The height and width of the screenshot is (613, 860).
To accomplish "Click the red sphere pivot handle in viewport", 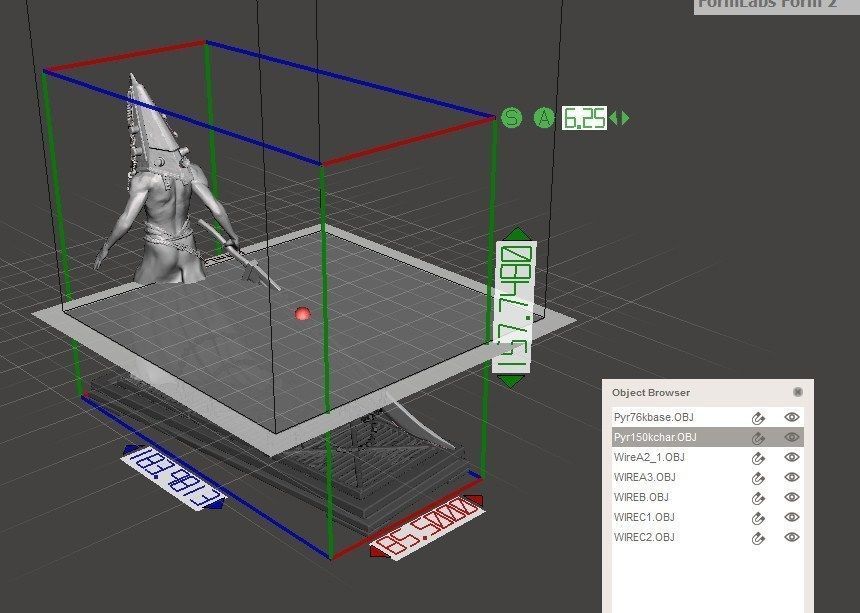I will pyautogui.click(x=302, y=314).
